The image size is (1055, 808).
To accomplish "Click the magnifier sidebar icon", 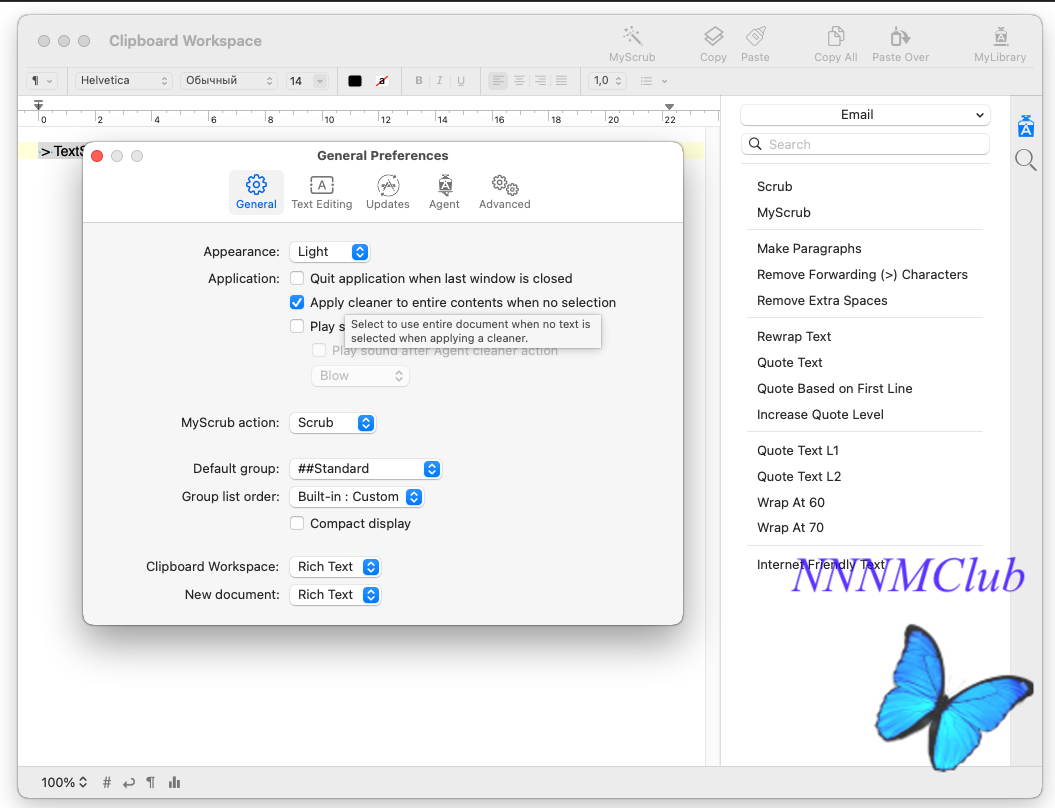I will coord(1026,160).
